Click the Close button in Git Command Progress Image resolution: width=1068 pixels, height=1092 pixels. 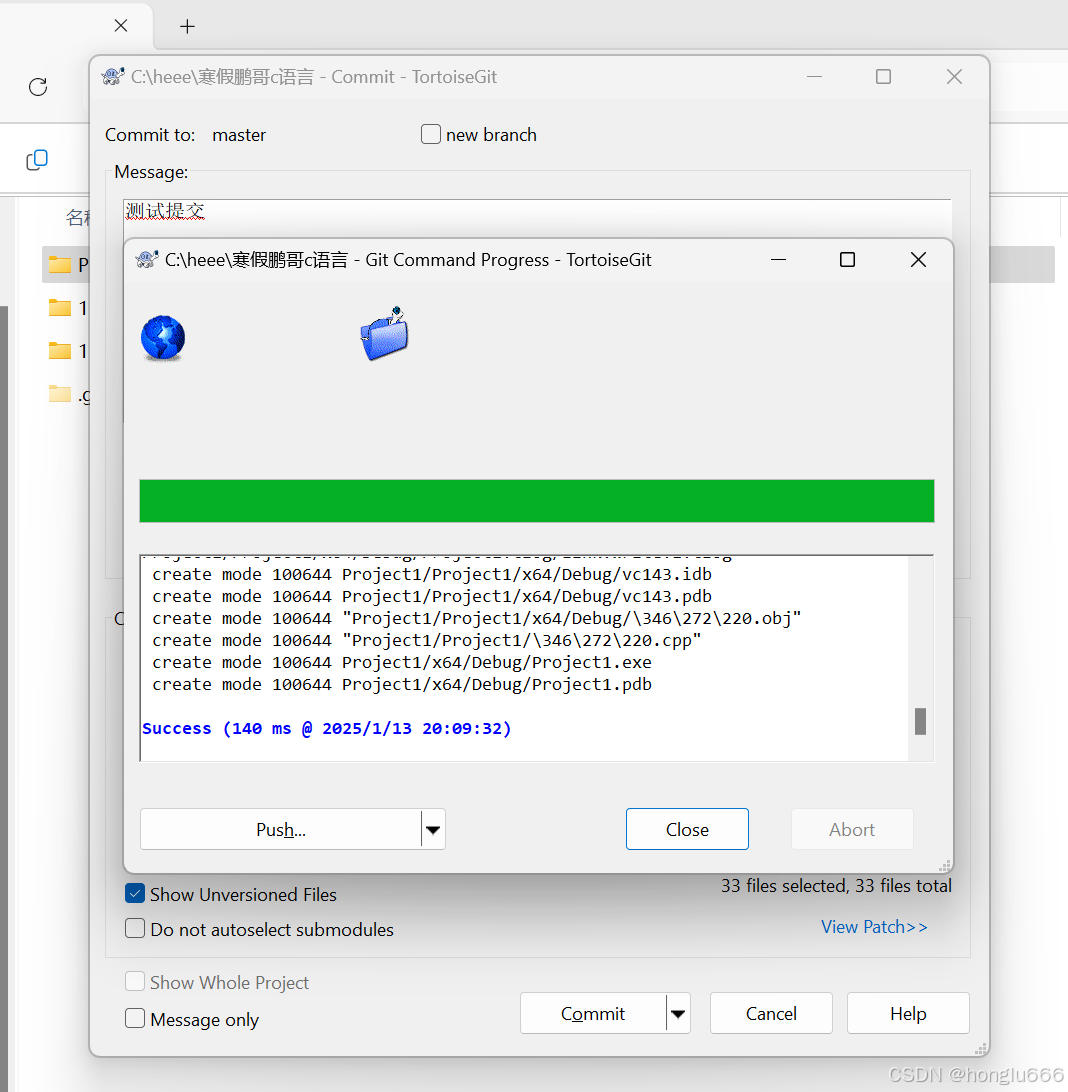point(687,829)
